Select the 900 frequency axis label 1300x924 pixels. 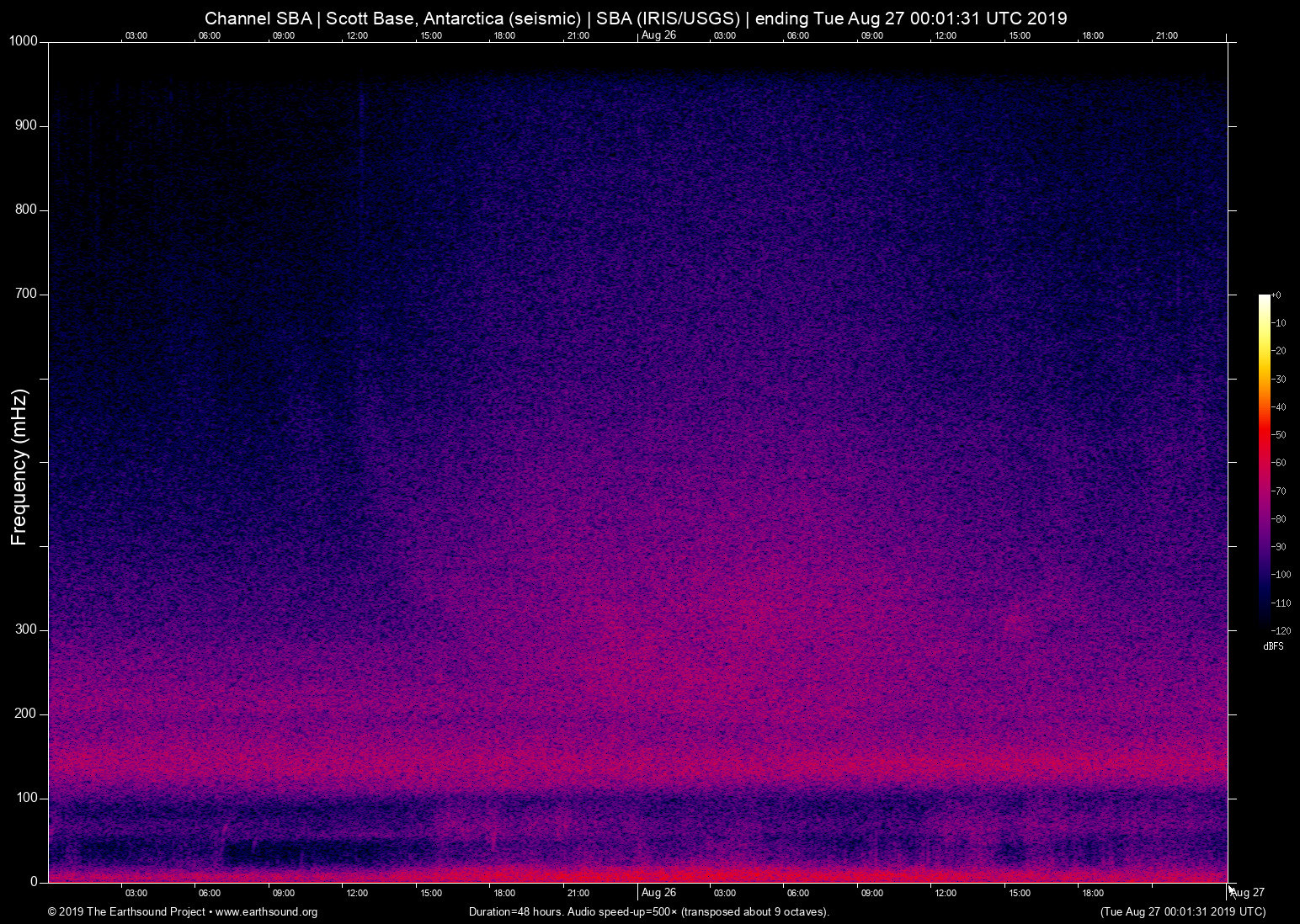point(27,125)
